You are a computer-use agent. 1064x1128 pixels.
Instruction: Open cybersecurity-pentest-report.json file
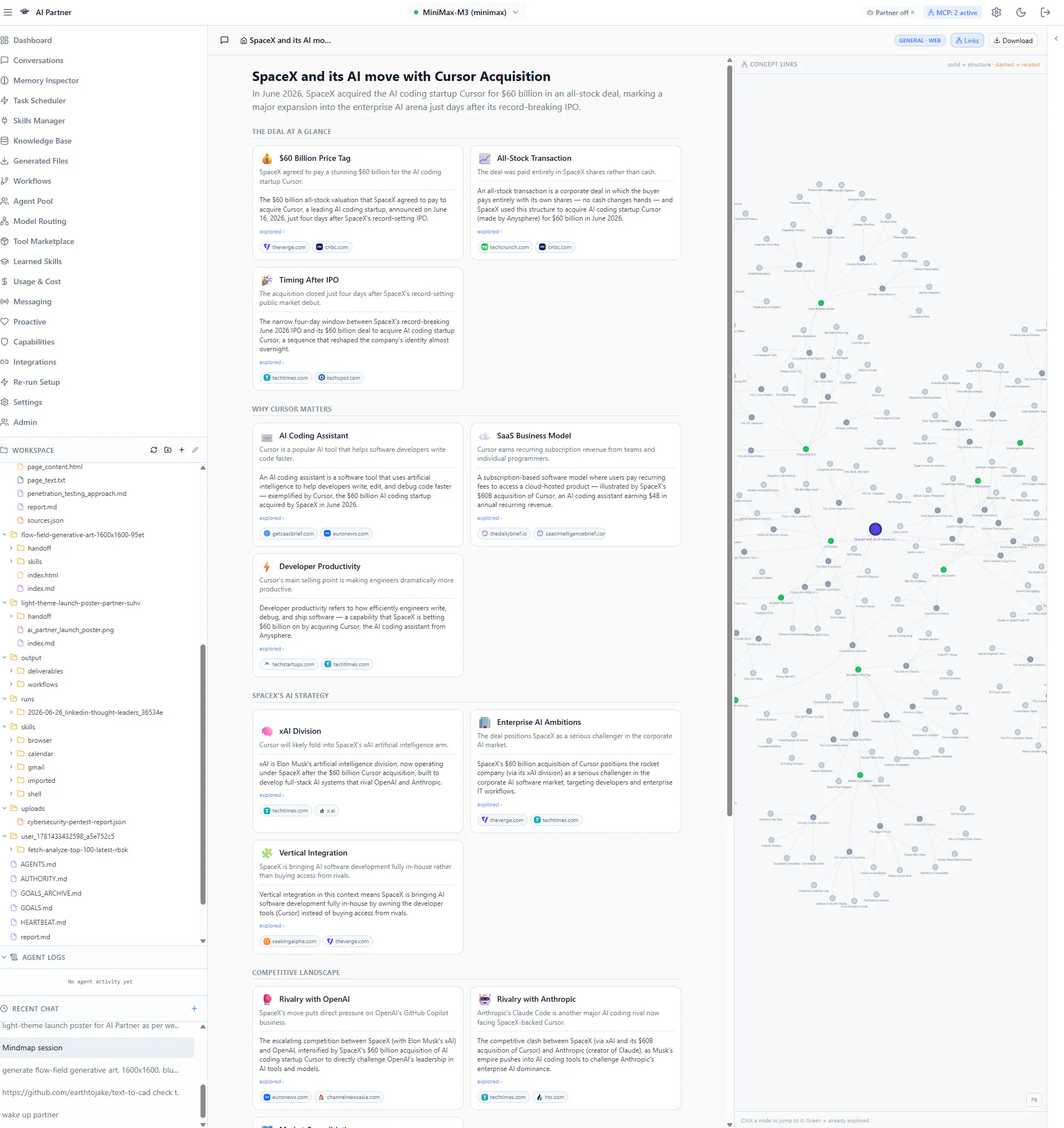77,822
